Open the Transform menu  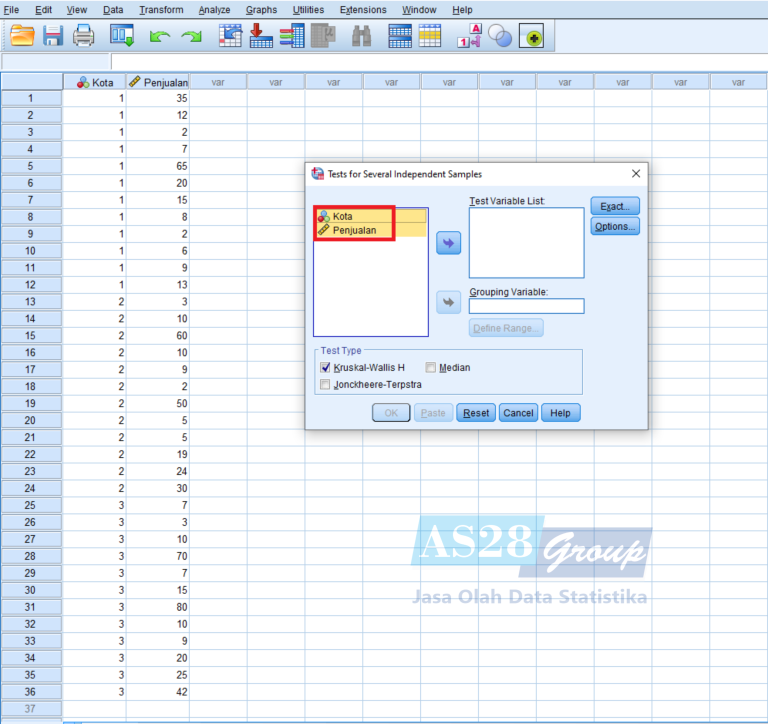click(161, 10)
